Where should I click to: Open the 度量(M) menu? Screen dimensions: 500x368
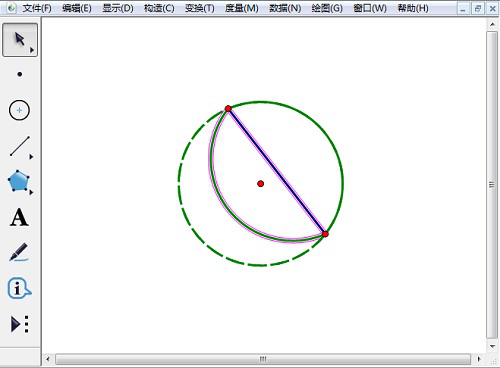click(242, 8)
